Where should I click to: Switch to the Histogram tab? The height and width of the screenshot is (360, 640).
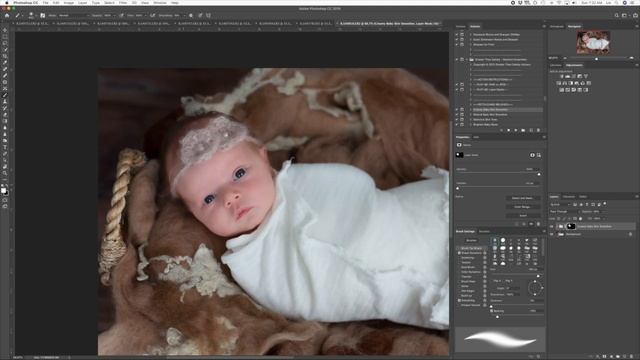[556, 27]
